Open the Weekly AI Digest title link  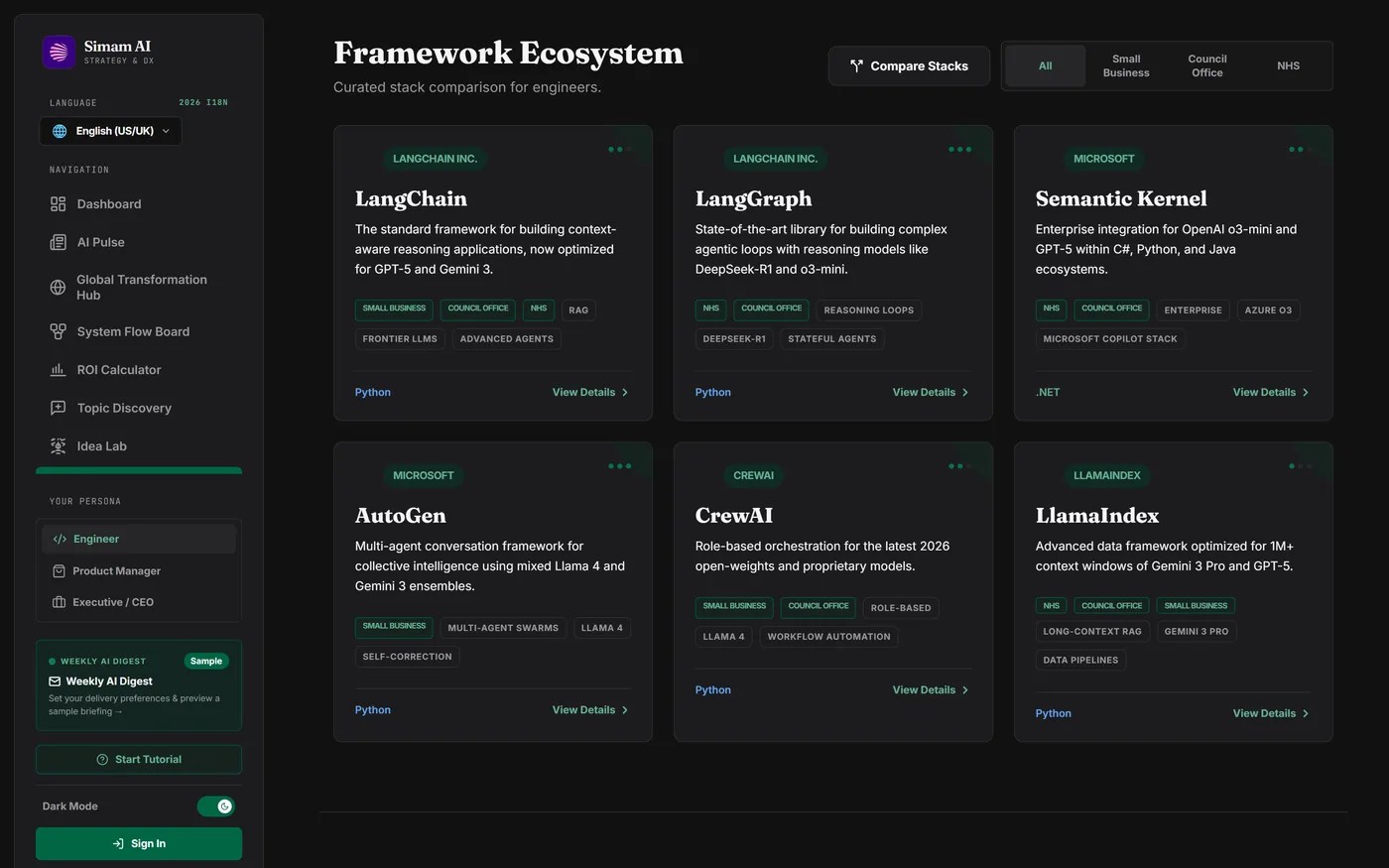(x=109, y=682)
